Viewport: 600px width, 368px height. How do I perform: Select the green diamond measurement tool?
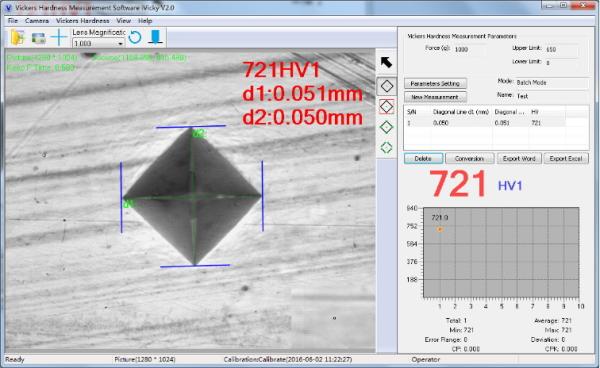pos(386,127)
